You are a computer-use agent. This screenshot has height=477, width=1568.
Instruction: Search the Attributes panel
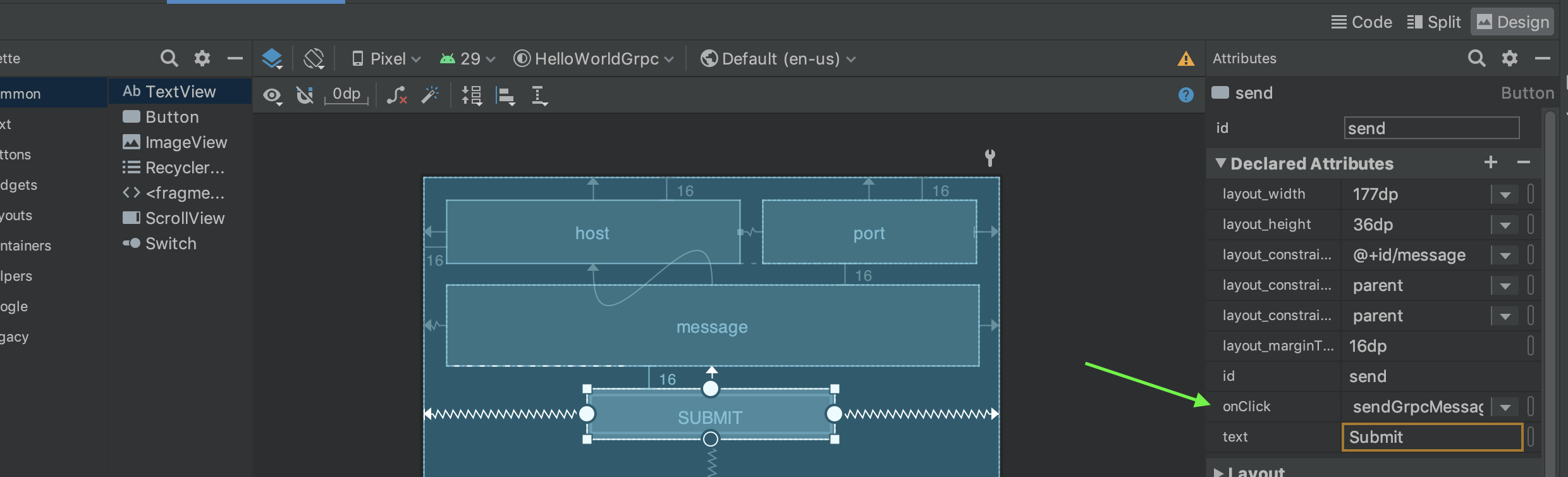coord(1476,59)
